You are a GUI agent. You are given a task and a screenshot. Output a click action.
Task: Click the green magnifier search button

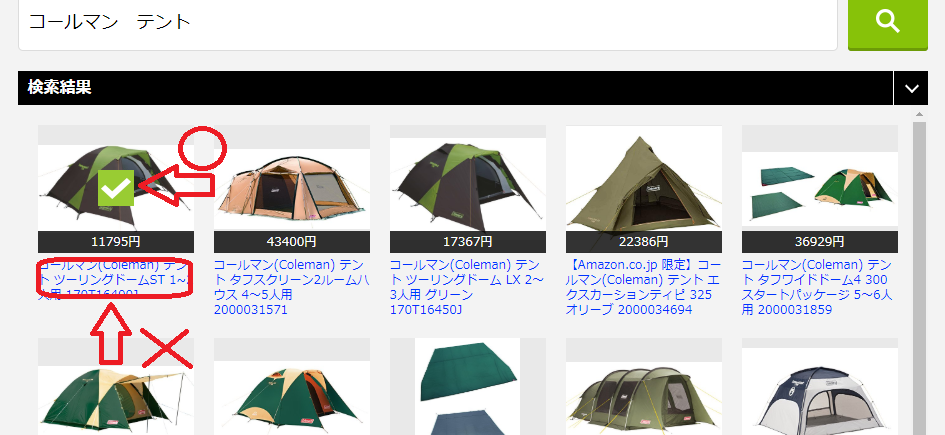point(887,23)
